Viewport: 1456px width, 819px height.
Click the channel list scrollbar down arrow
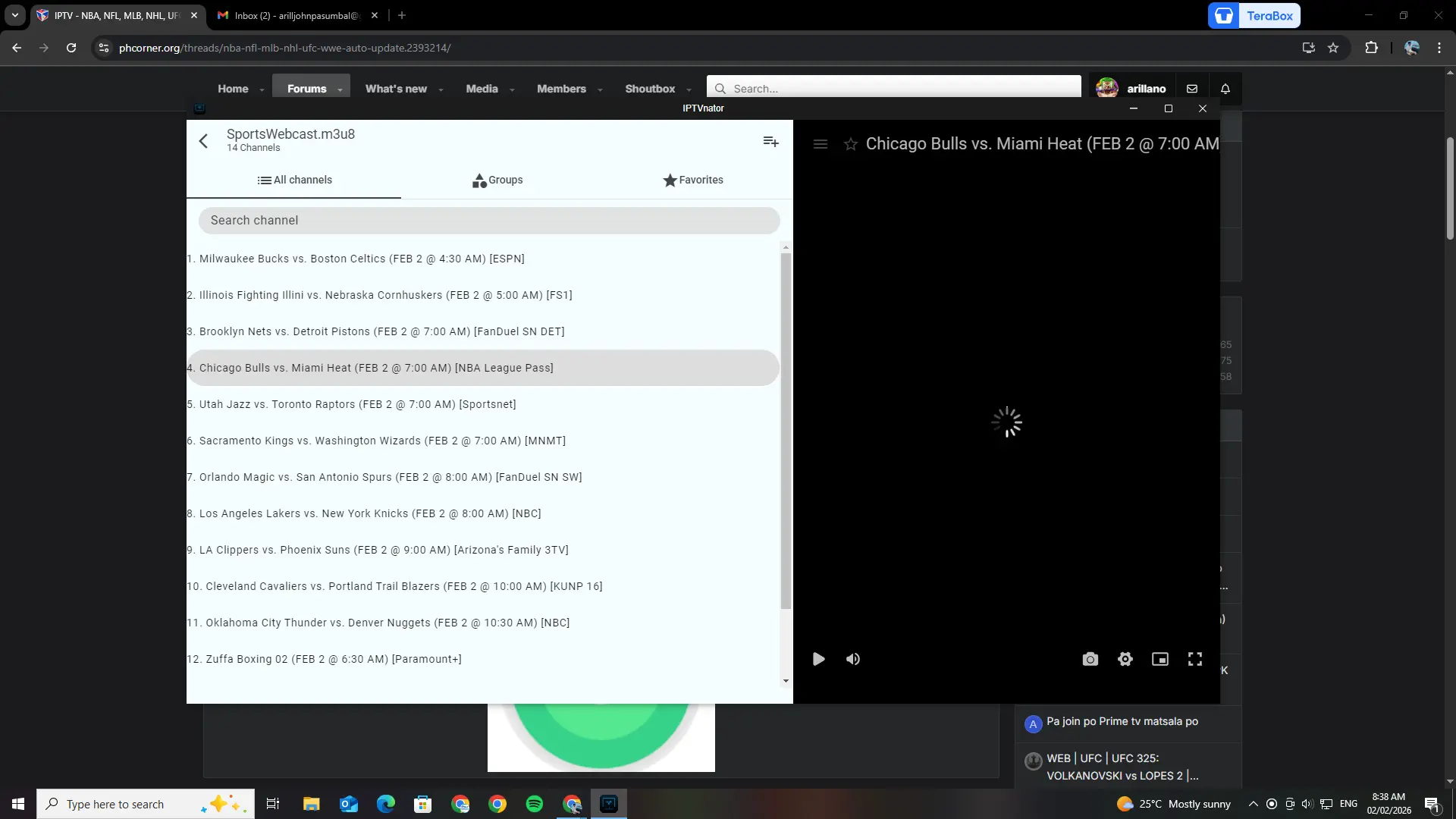[x=786, y=681]
